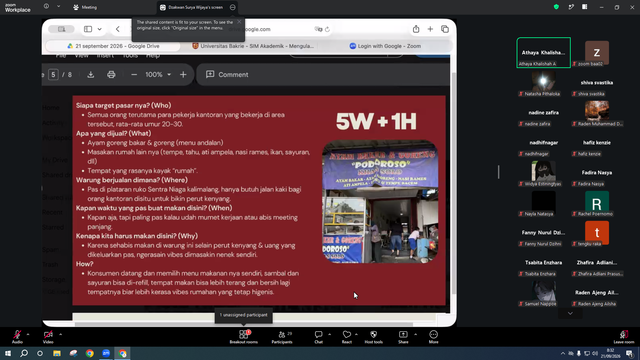Click the browser back arrow in shared screen
The width and height of the screenshot is (640, 360).
point(118,29)
